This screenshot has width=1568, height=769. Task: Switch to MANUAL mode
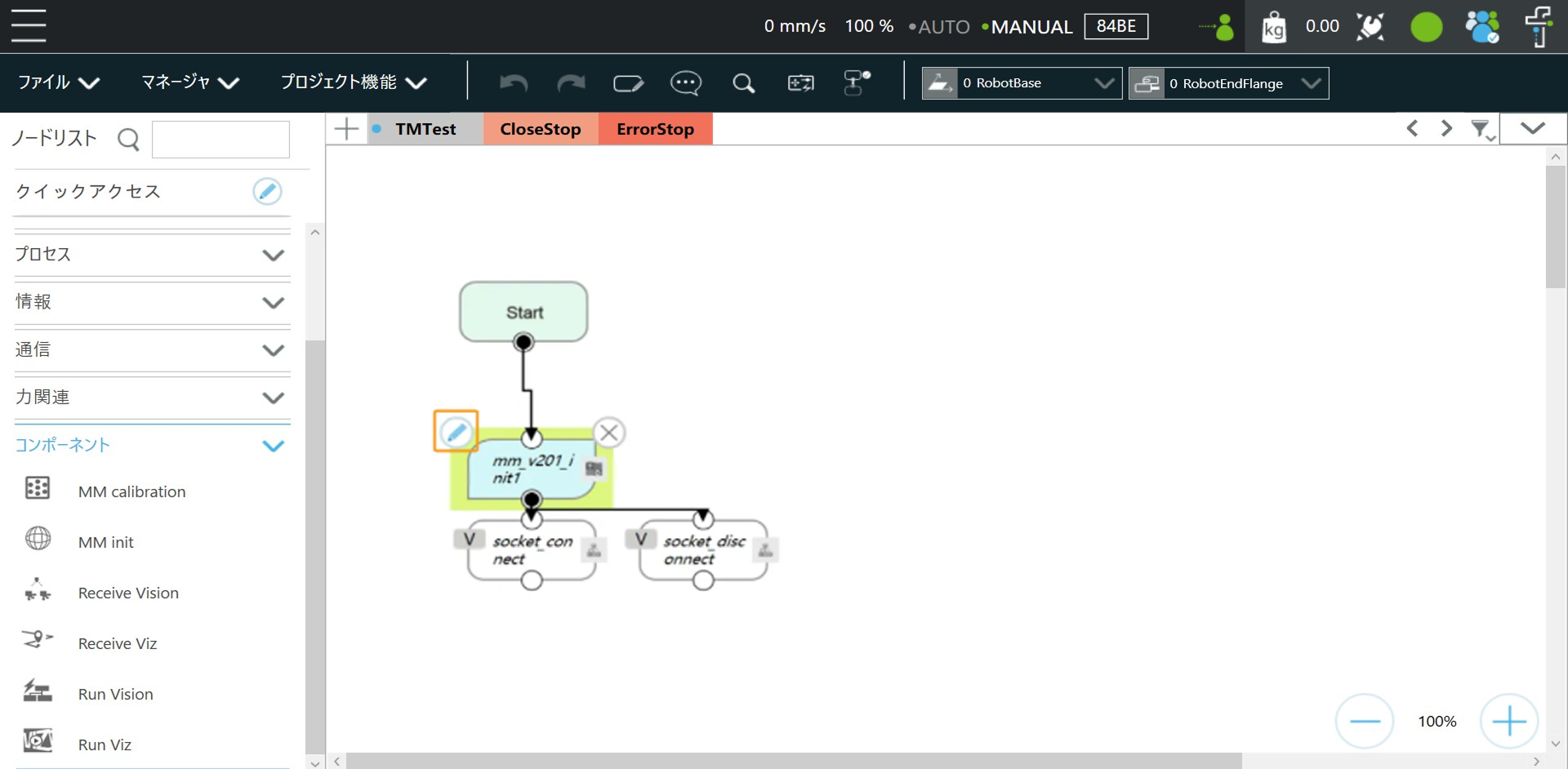click(1030, 27)
